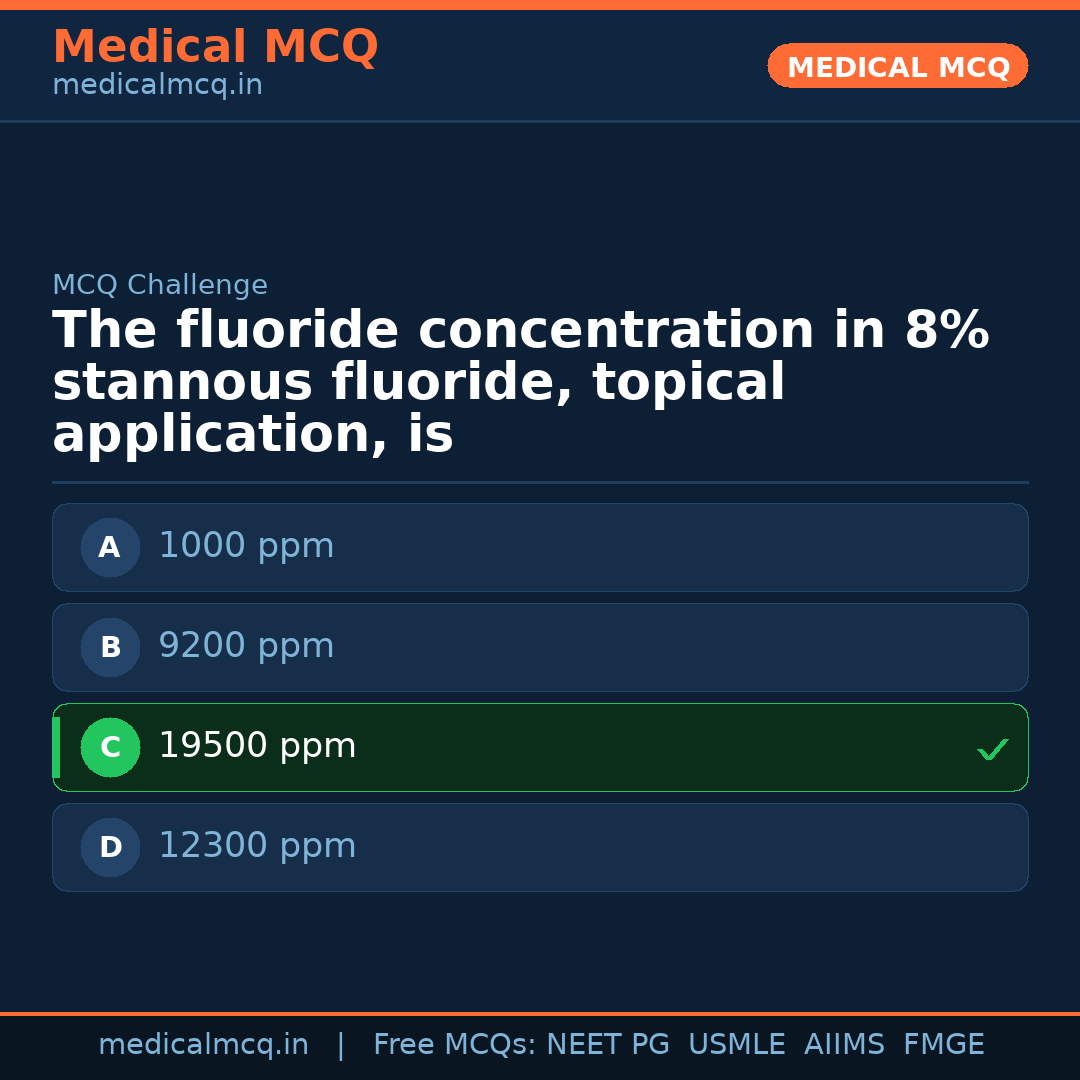Click the orange MEDICAL MCQ badge
The height and width of the screenshot is (1080, 1080).
pos(897,67)
